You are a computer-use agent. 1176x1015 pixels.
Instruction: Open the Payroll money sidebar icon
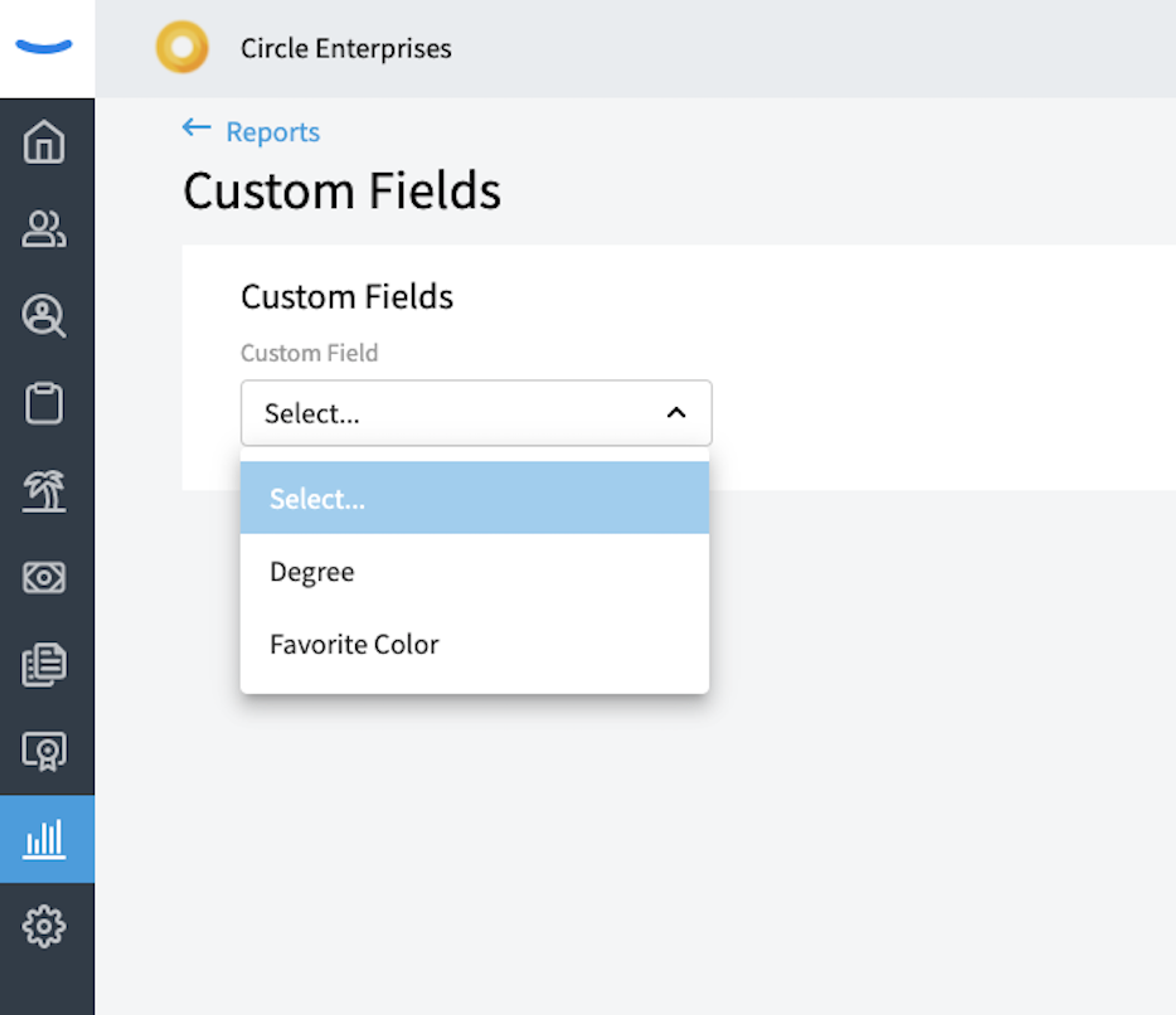44,578
